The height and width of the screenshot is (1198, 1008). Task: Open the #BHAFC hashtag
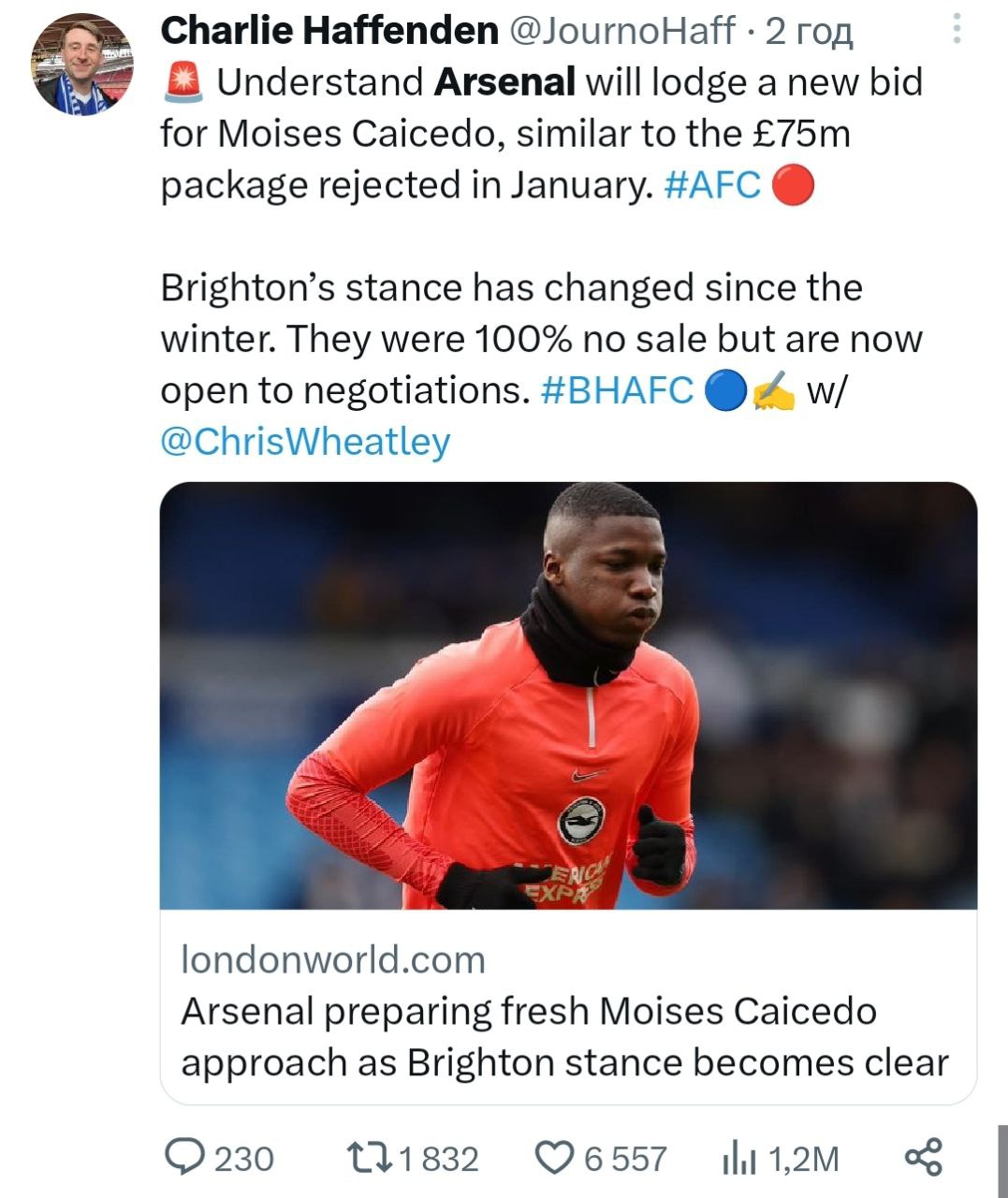[617, 389]
